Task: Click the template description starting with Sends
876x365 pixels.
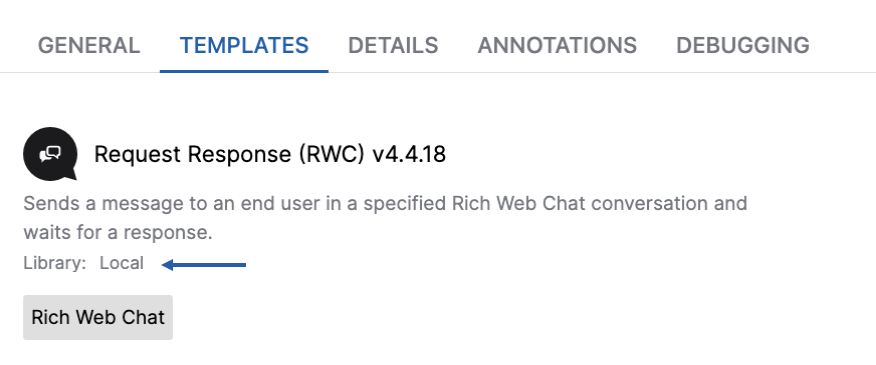Action: point(385,217)
